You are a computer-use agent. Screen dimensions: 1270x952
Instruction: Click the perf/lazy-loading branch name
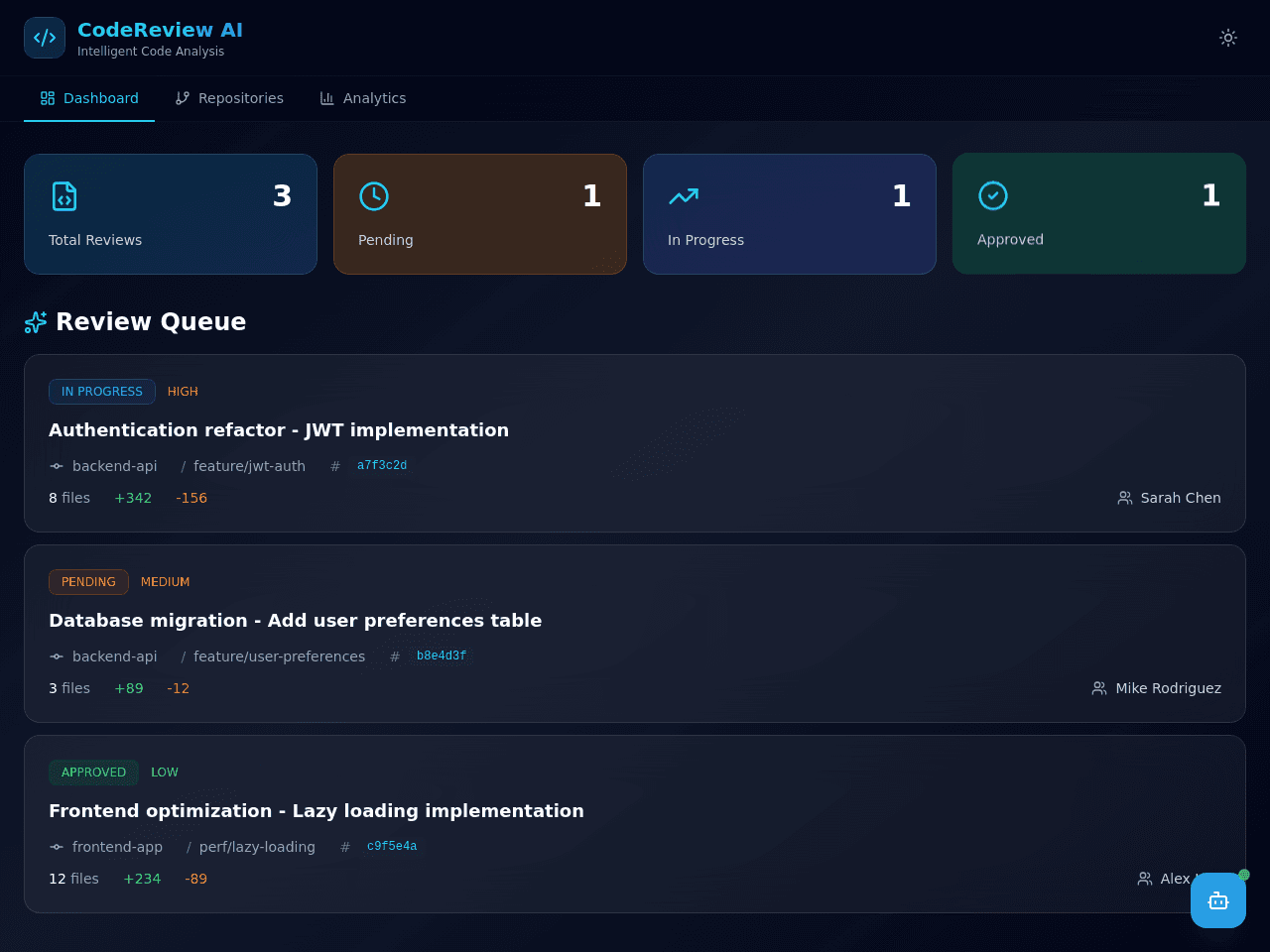[x=257, y=847]
